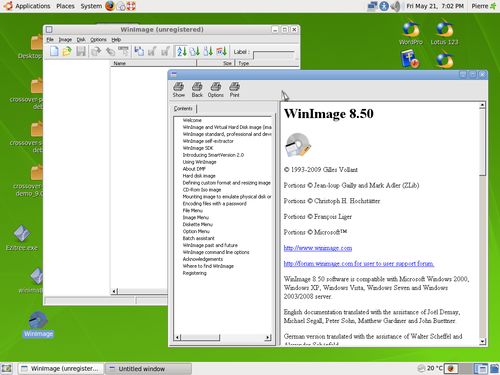
Task: Create a new image with WinImage's New icon
Action: [54, 51]
